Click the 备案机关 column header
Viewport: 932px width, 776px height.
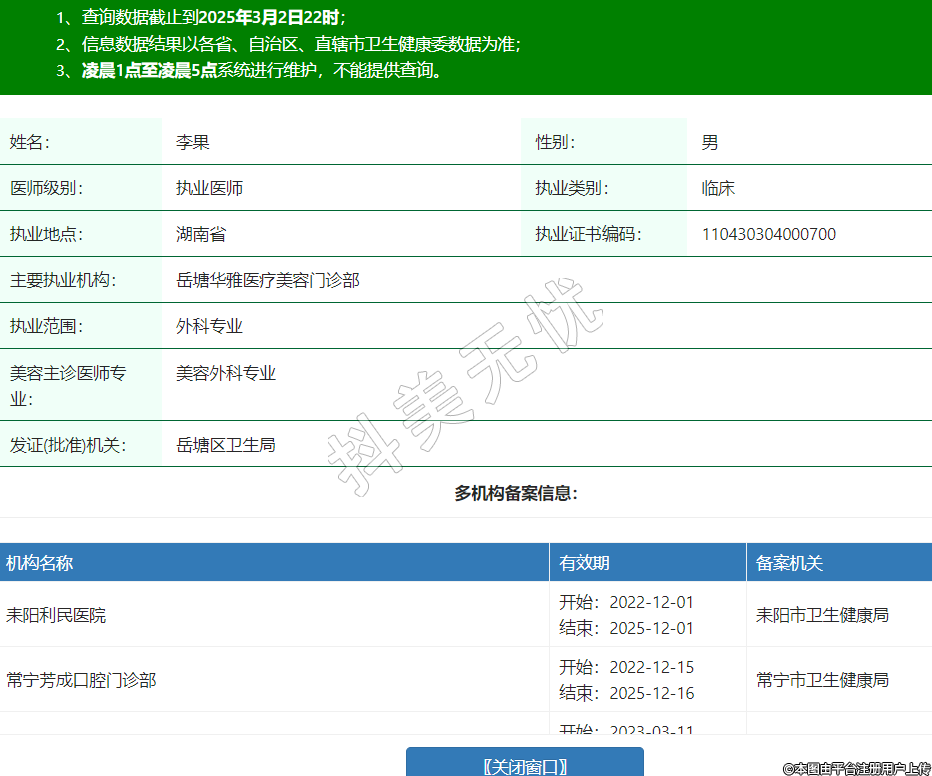pos(789,563)
